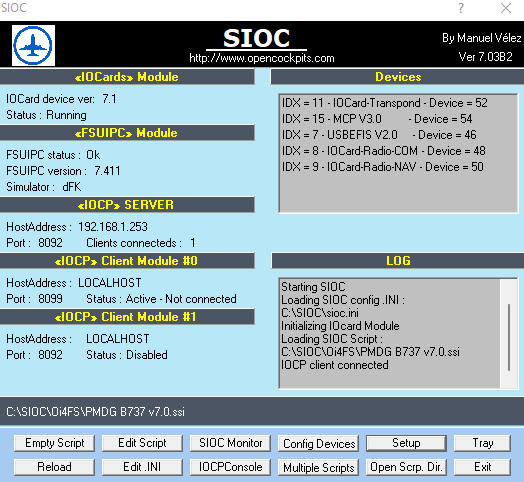Image resolution: width=524 pixels, height=482 pixels.
Task: Close the SIOC window
Action: click(x=506, y=8)
